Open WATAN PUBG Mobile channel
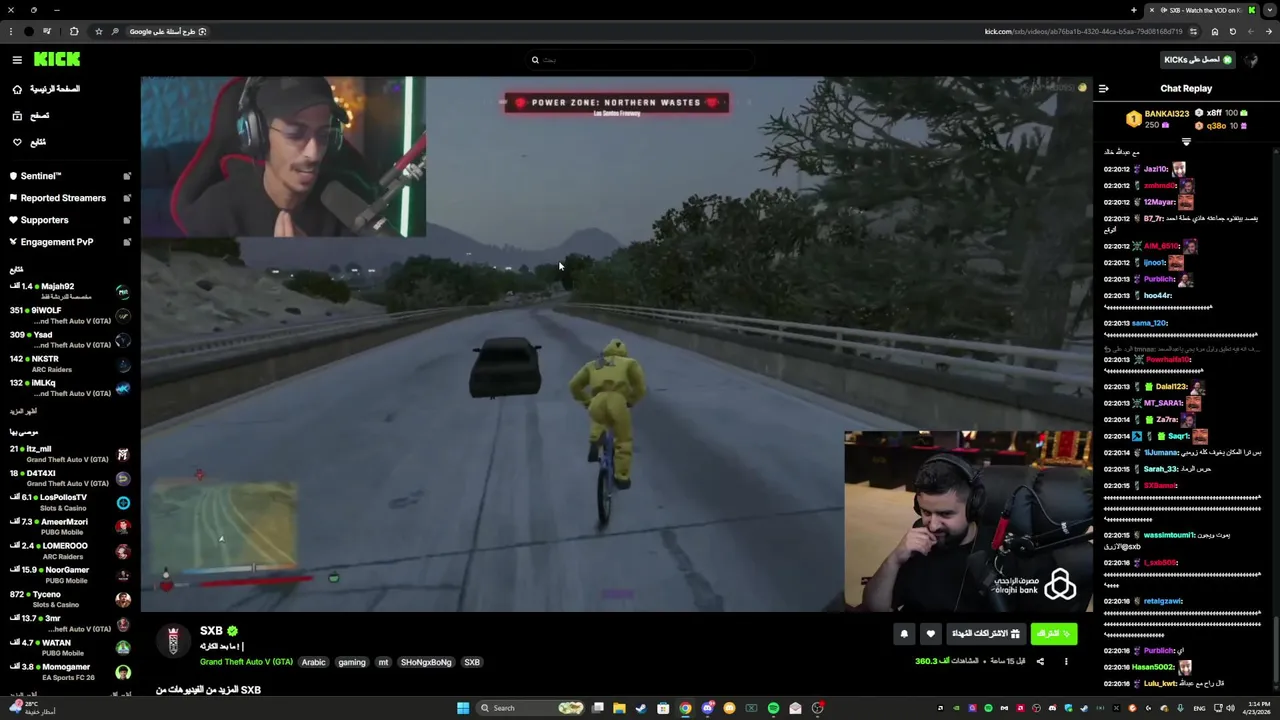Viewport: 1280px width, 720px height. [70, 648]
